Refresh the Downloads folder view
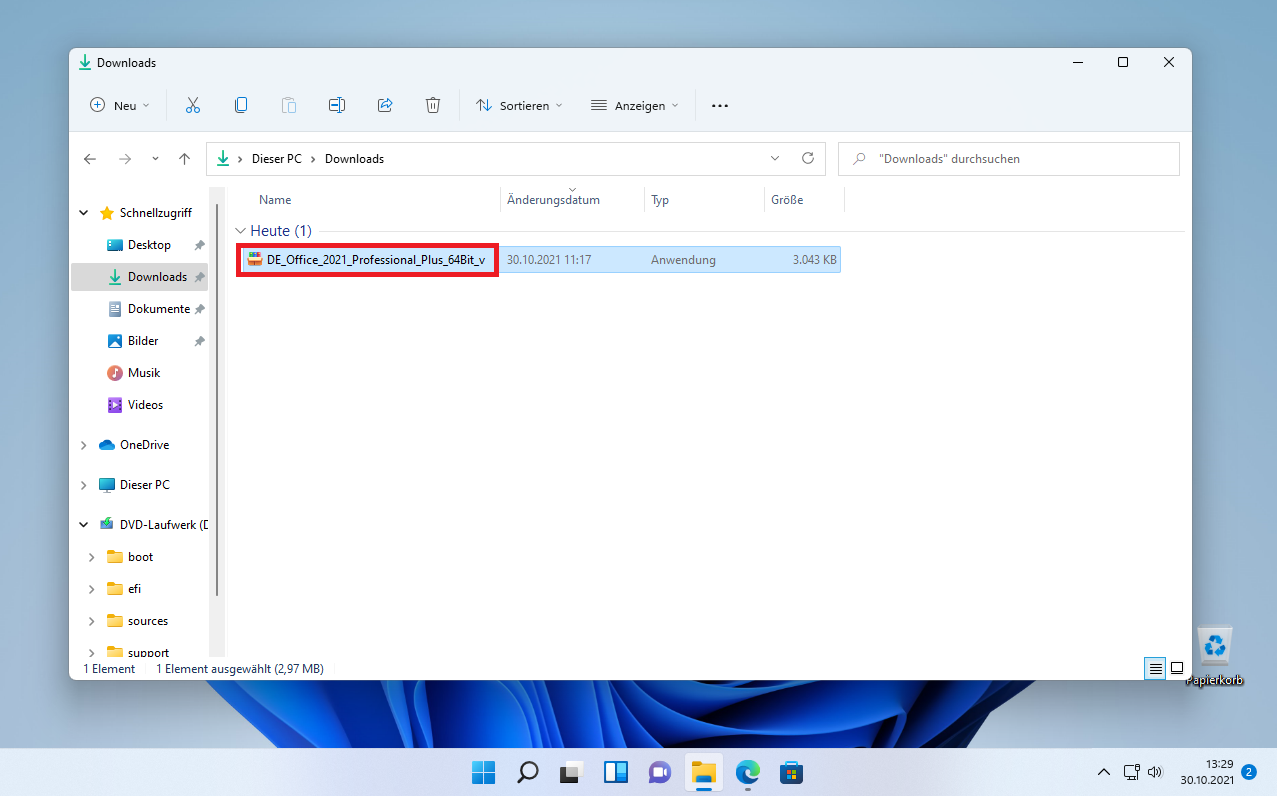 point(808,159)
